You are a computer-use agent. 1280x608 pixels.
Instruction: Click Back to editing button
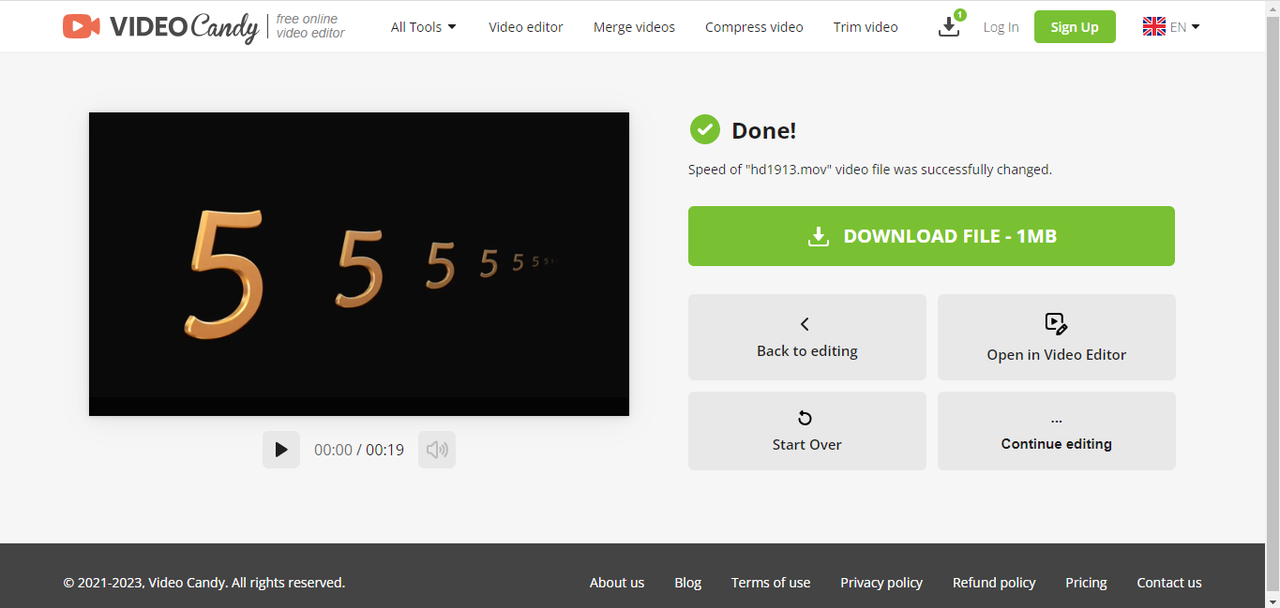[x=807, y=337]
